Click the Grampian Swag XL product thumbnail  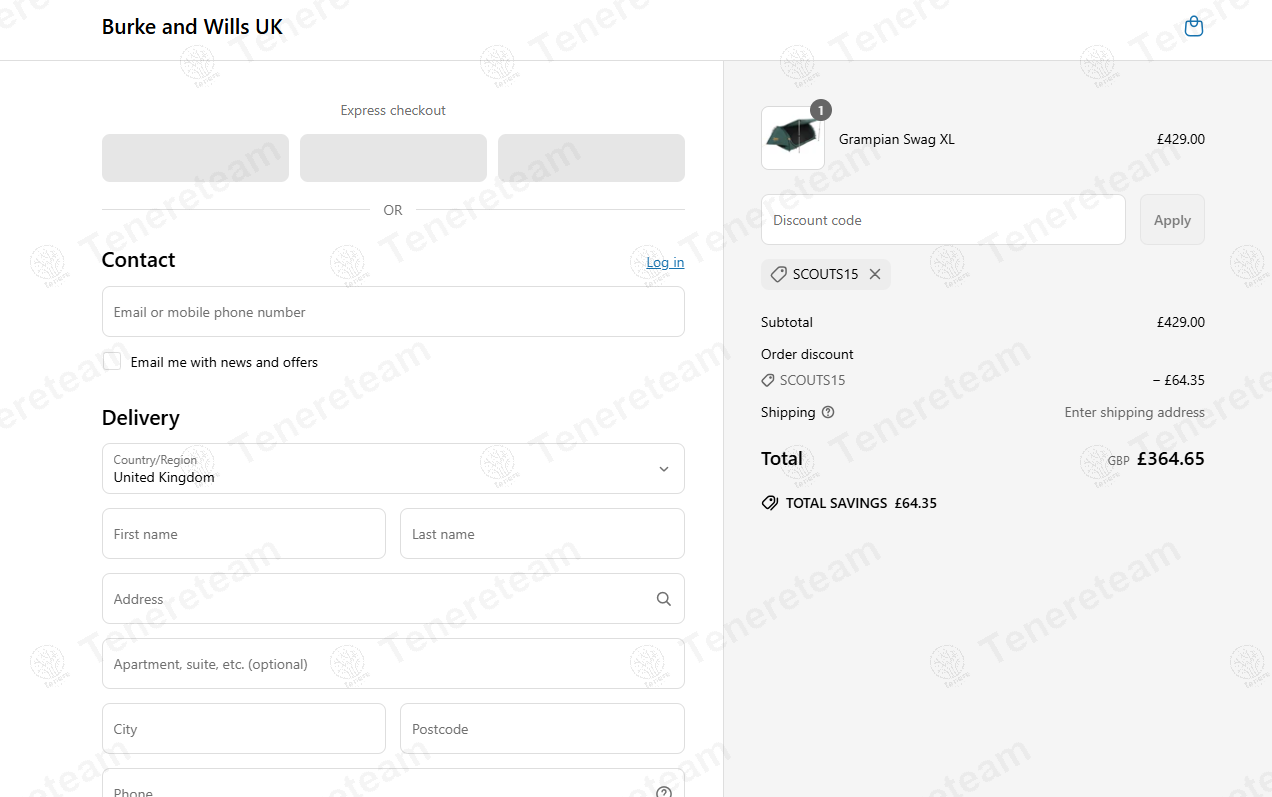coord(793,138)
